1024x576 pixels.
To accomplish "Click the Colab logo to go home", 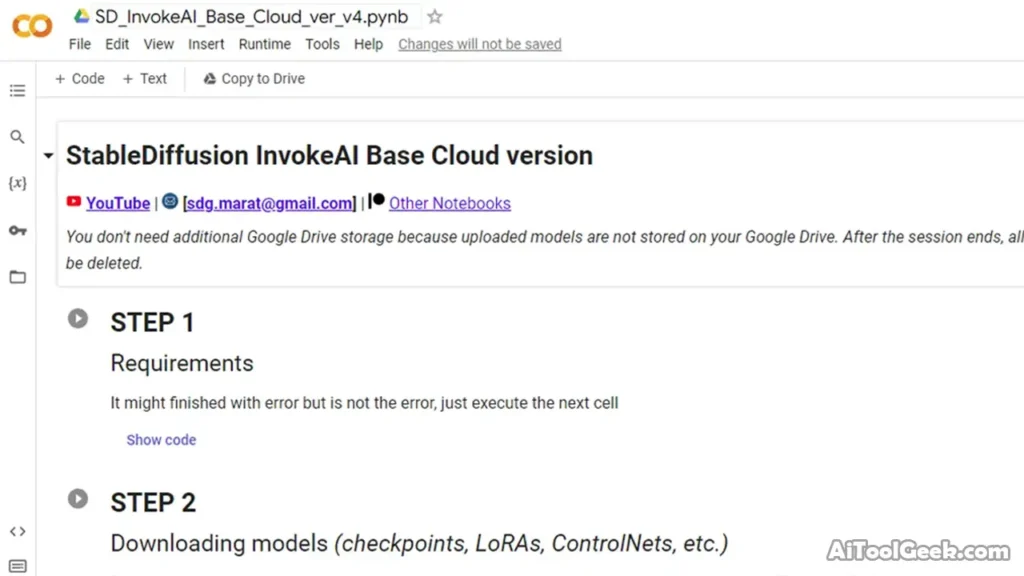I will coord(31,27).
